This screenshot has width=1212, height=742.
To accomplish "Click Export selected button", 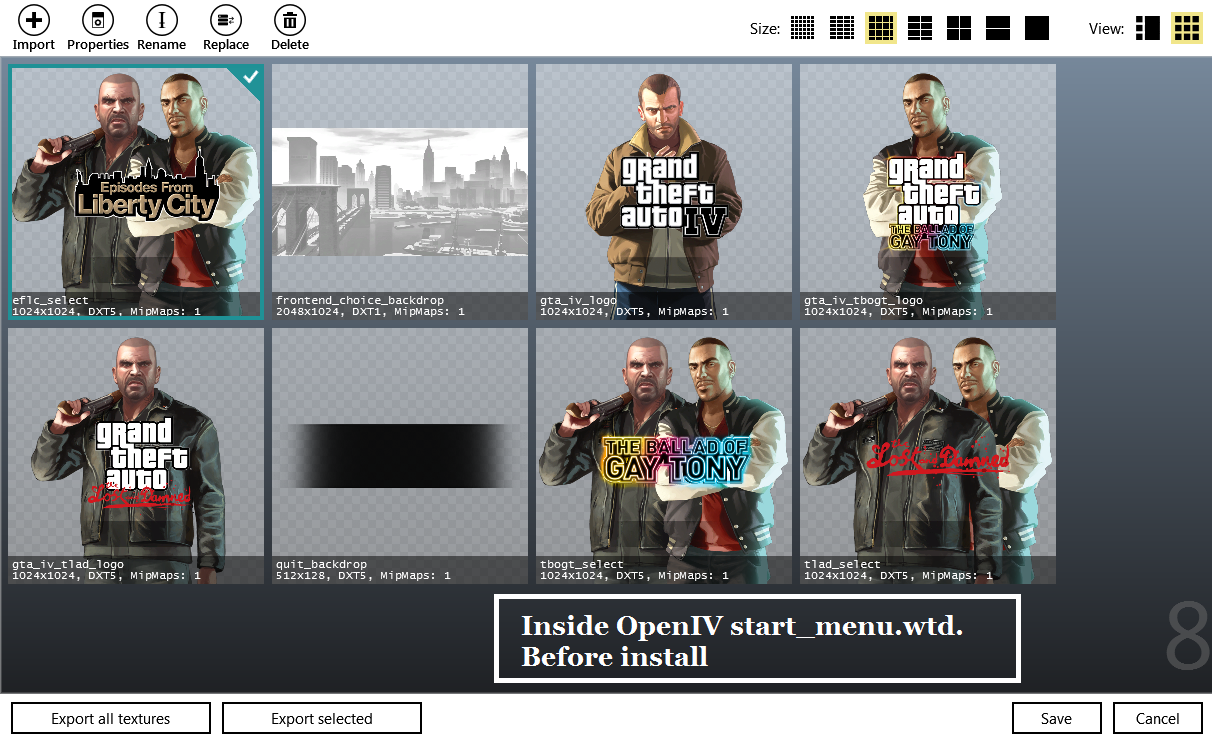I will pos(321,718).
